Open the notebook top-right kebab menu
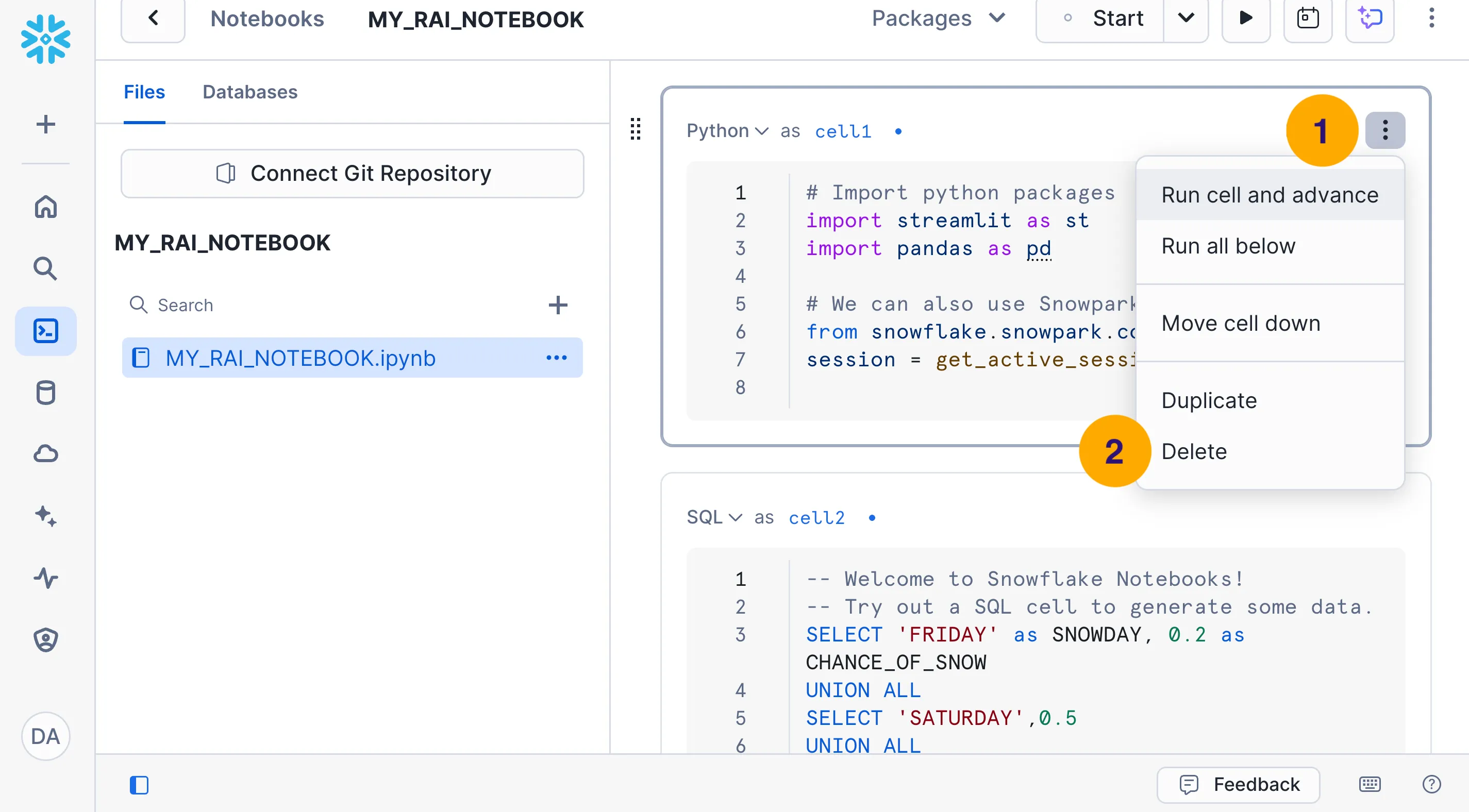Image resolution: width=1469 pixels, height=812 pixels. coord(1431,18)
